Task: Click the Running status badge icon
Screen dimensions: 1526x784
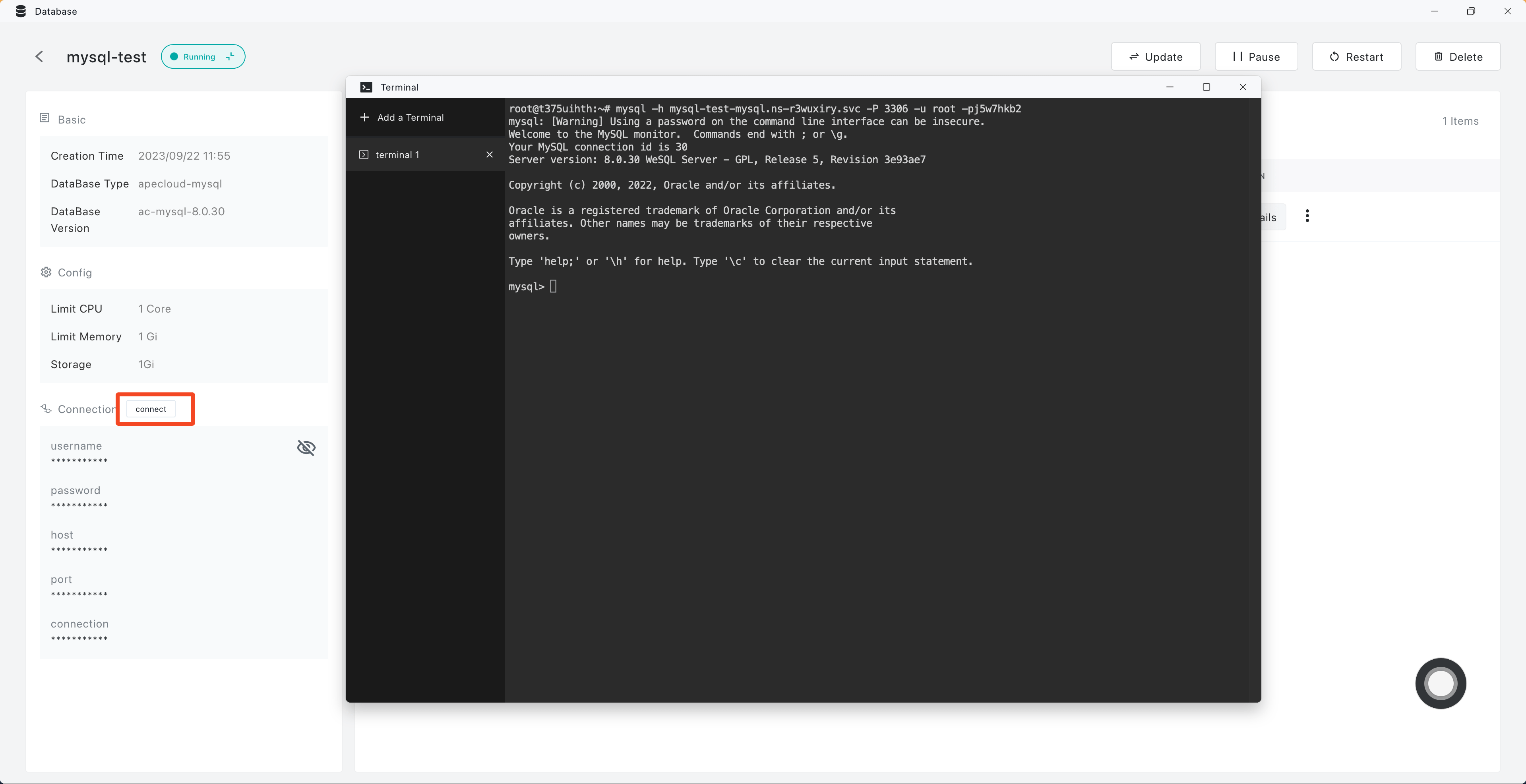Action: 230,57
